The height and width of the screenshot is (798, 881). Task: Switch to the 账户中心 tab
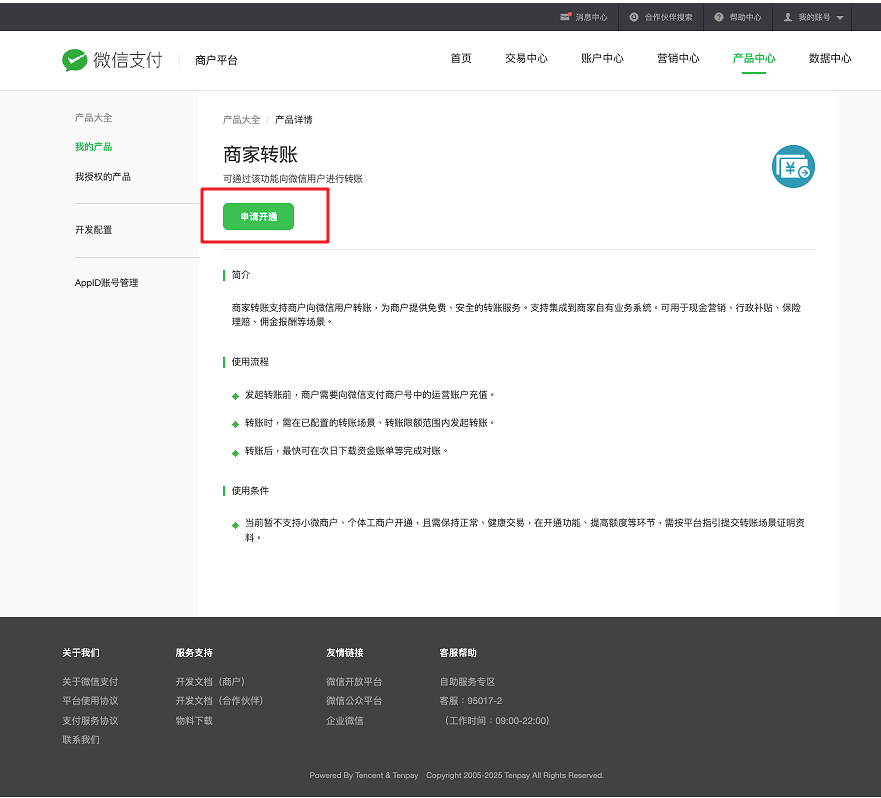602,59
